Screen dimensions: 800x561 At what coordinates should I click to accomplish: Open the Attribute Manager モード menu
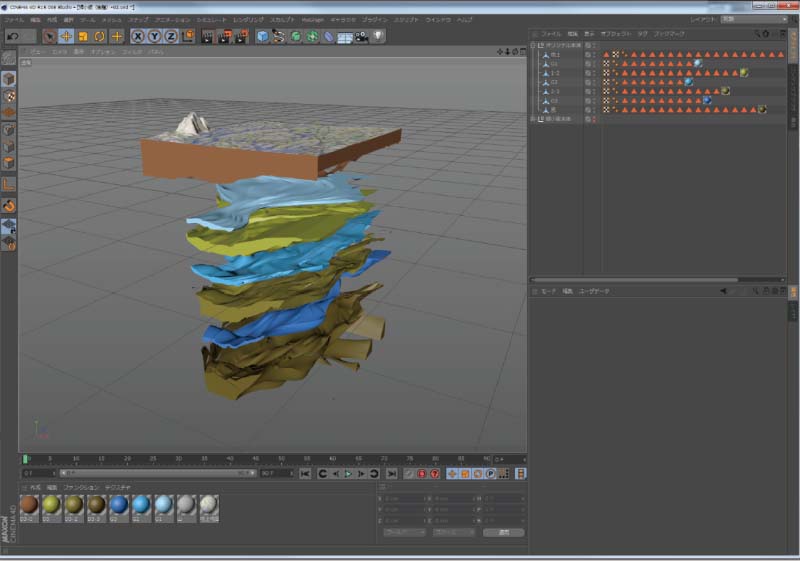(548, 291)
